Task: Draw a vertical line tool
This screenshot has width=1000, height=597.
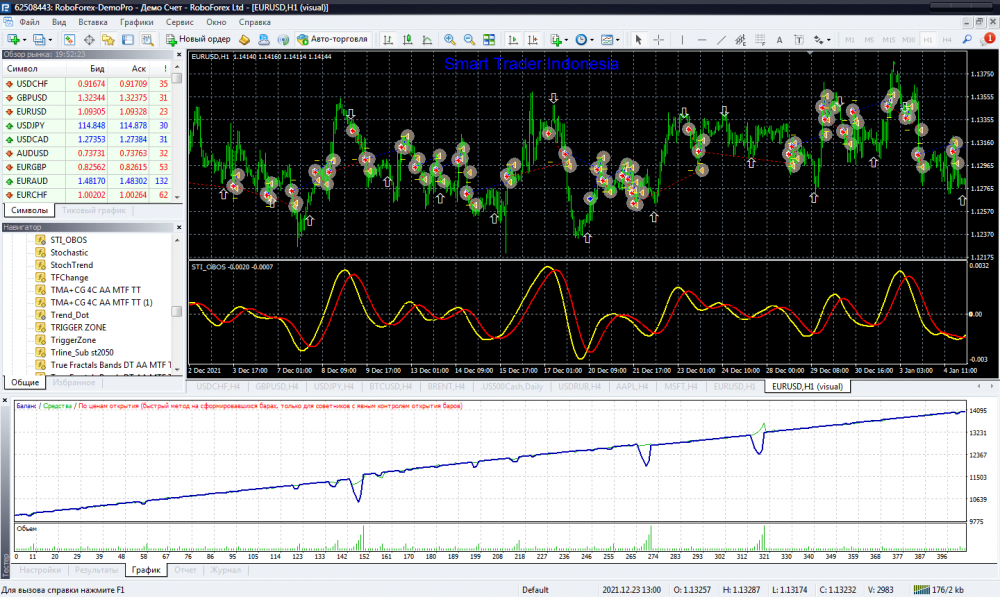Action: (683, 40)
